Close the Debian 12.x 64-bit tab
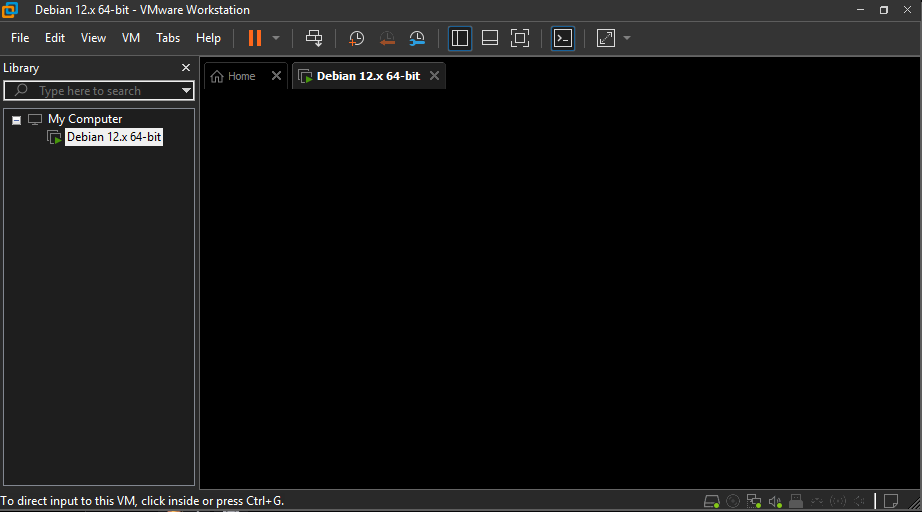The width and height of the screenshot is (922, 512). point(435,76)
